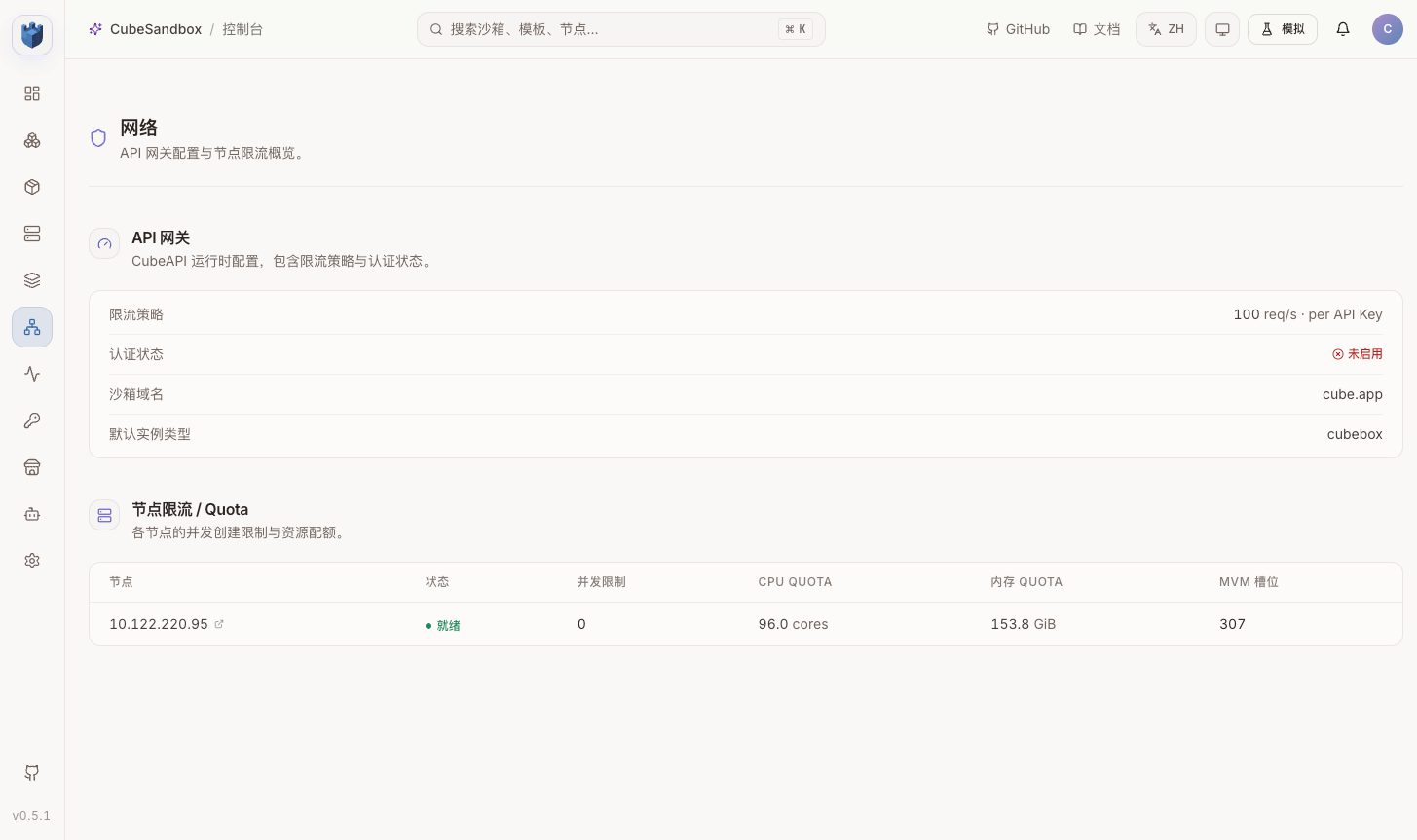The height and width of the screenshot is (840, 1417).
Task: Click the 认证状态 row label
Action: [x=136, y=354]
